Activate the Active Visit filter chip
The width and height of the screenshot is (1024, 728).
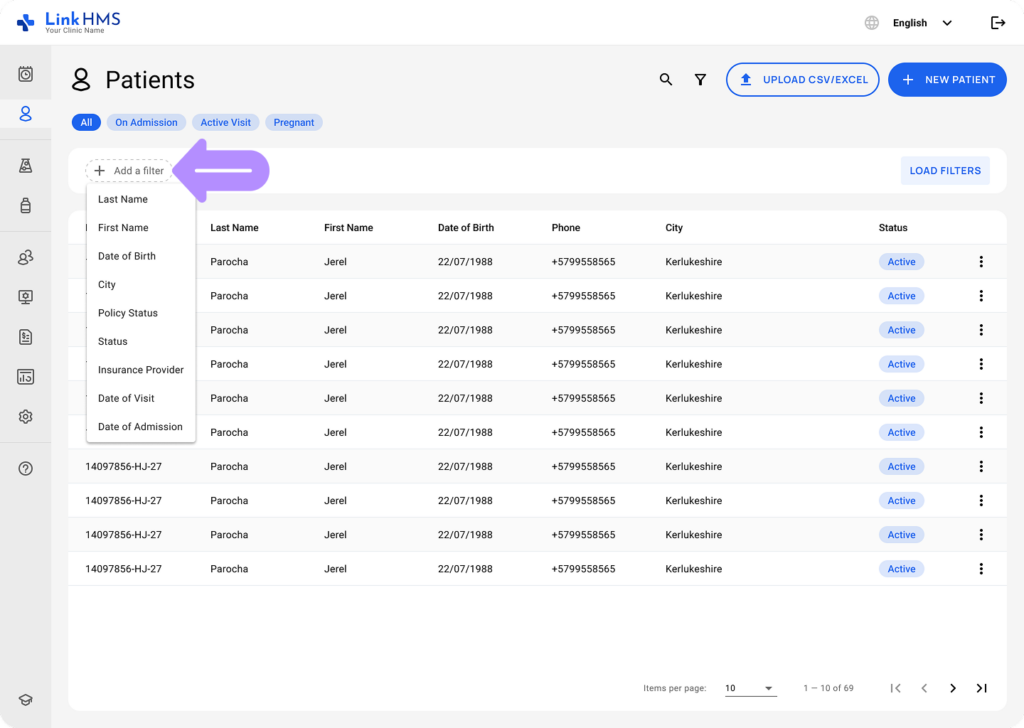[x=225, y=122]
